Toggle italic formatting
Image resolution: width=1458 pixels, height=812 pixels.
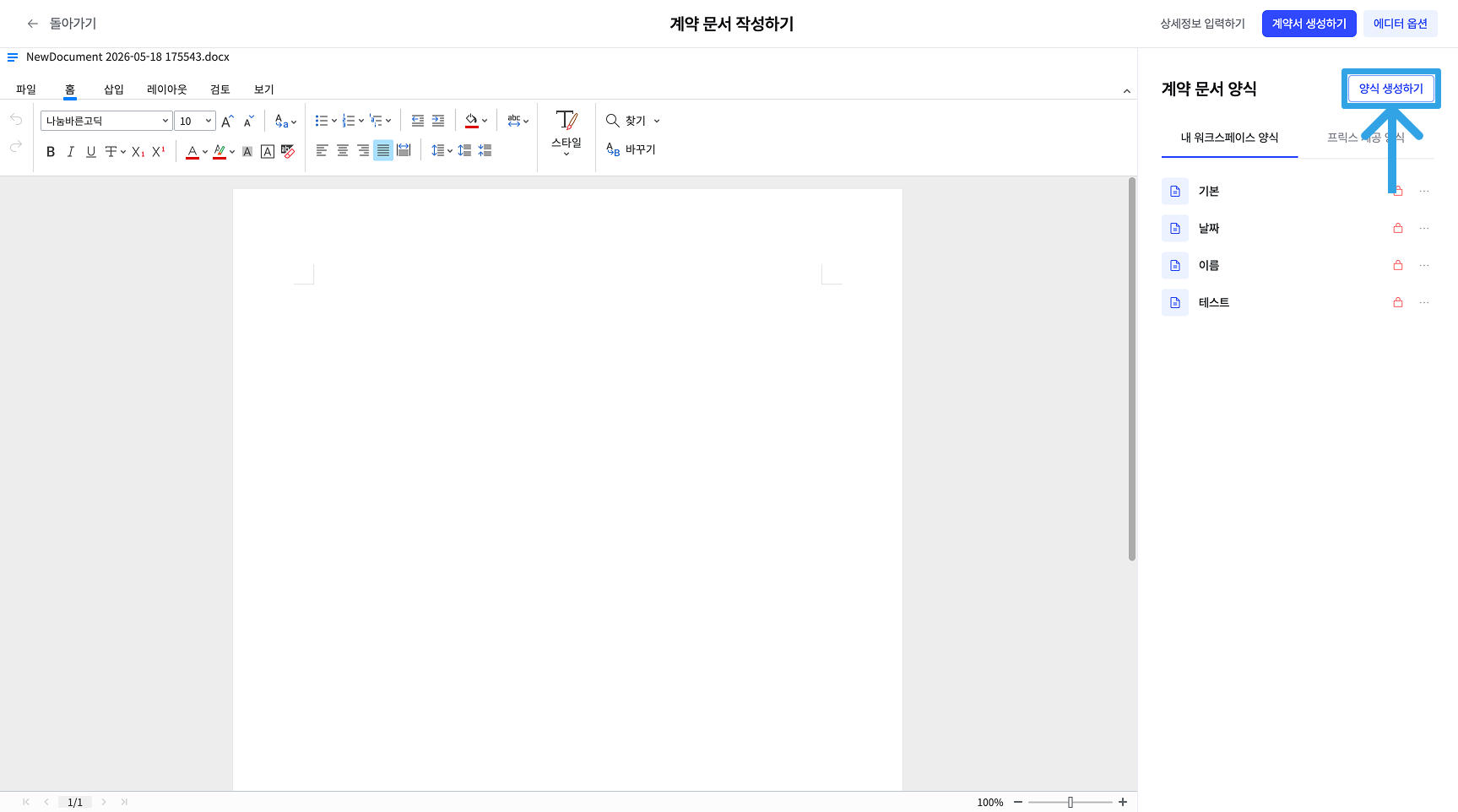click(x=71, y=152)
